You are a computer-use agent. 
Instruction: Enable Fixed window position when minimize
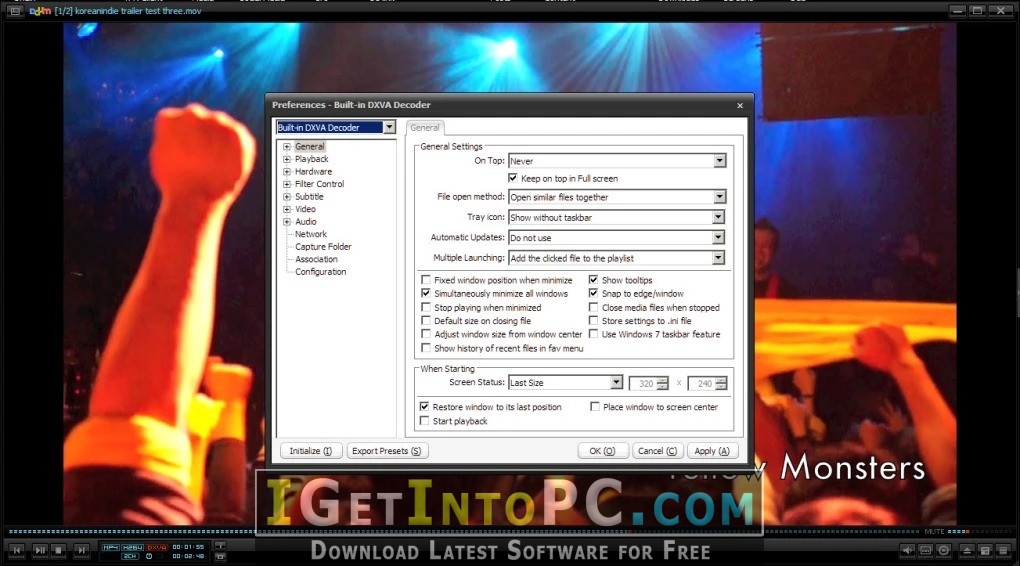426,280
